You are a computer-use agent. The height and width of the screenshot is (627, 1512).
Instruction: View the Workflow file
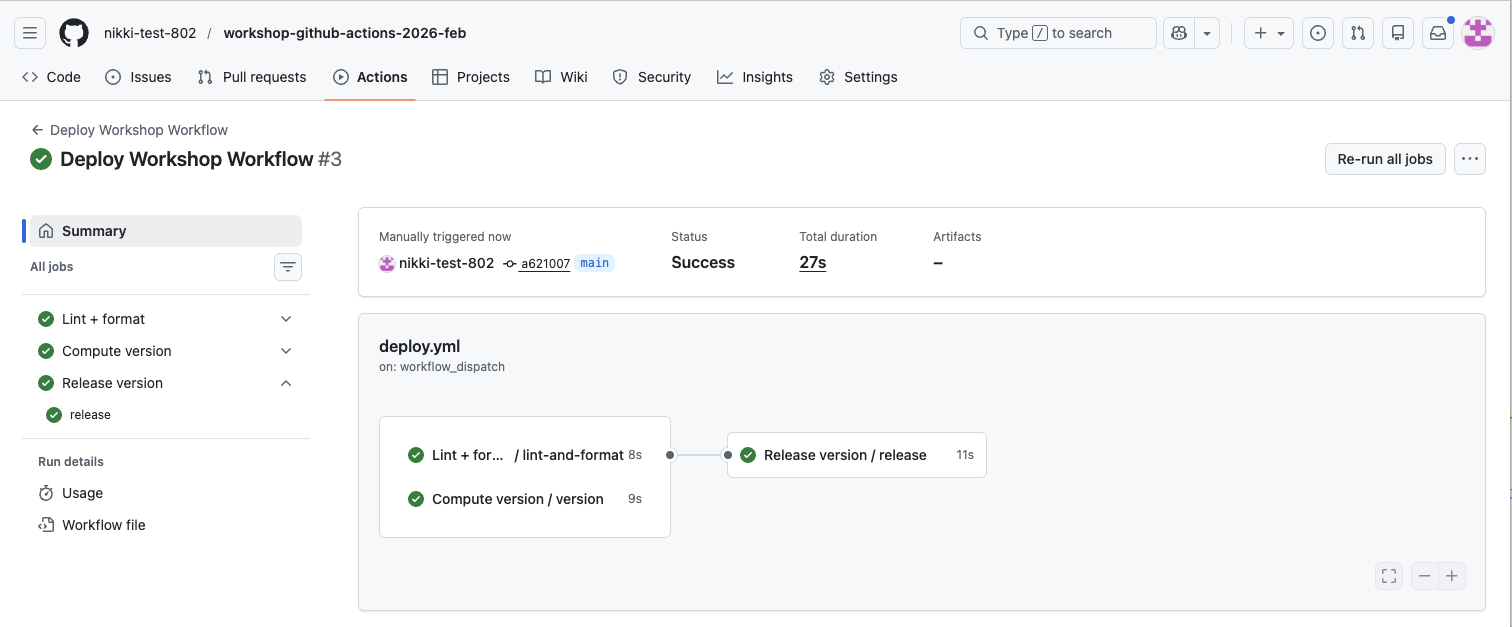pyautogui.click(x=102, y=524)
